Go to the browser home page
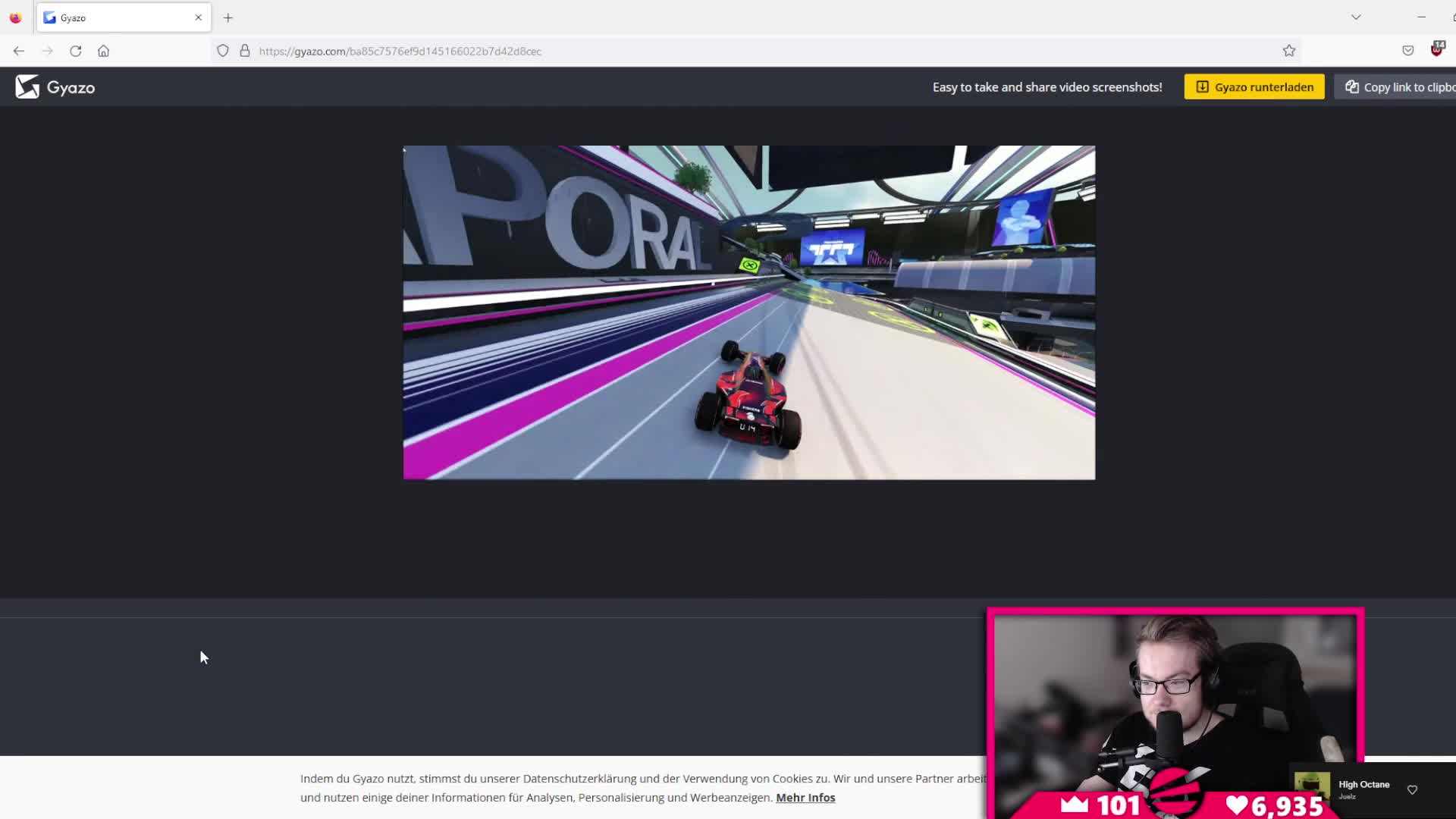Screen dimensions: 1456x819 (x=104, y=51)
